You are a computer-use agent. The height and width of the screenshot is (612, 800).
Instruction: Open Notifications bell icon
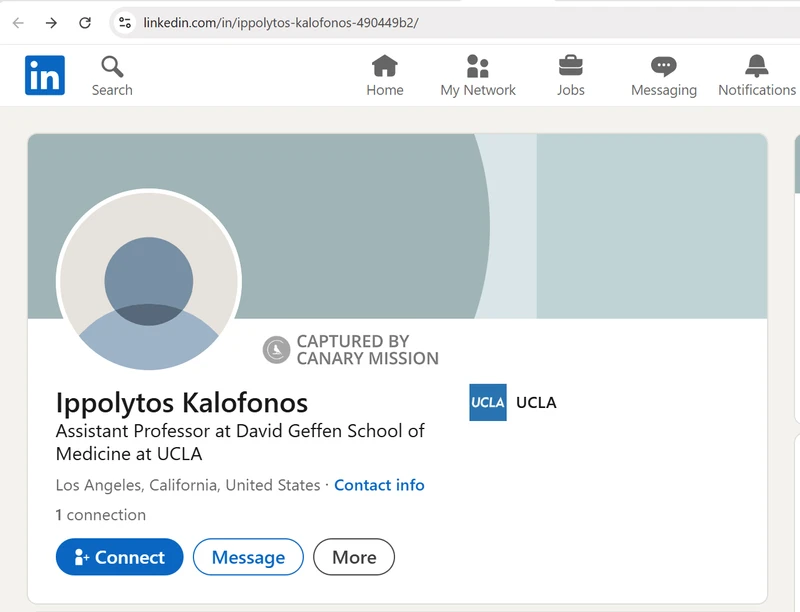(757, 66)
